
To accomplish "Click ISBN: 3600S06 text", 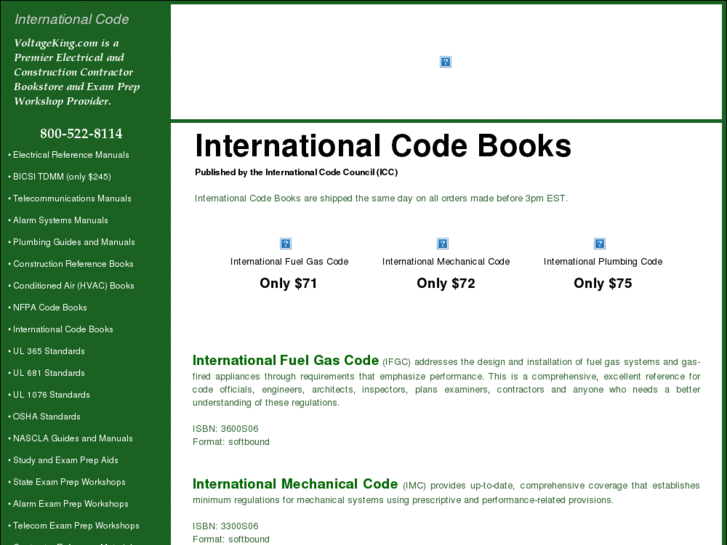I will [x=225, y=429].
